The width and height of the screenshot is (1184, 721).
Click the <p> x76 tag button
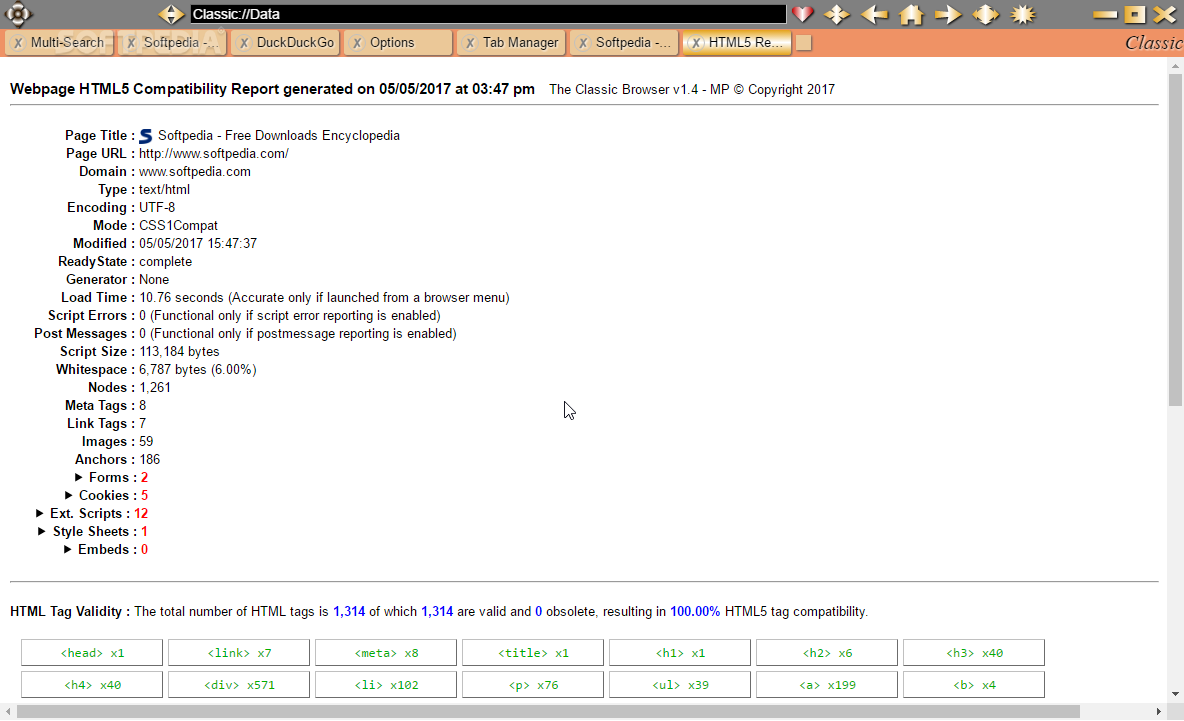click(533, 685)
